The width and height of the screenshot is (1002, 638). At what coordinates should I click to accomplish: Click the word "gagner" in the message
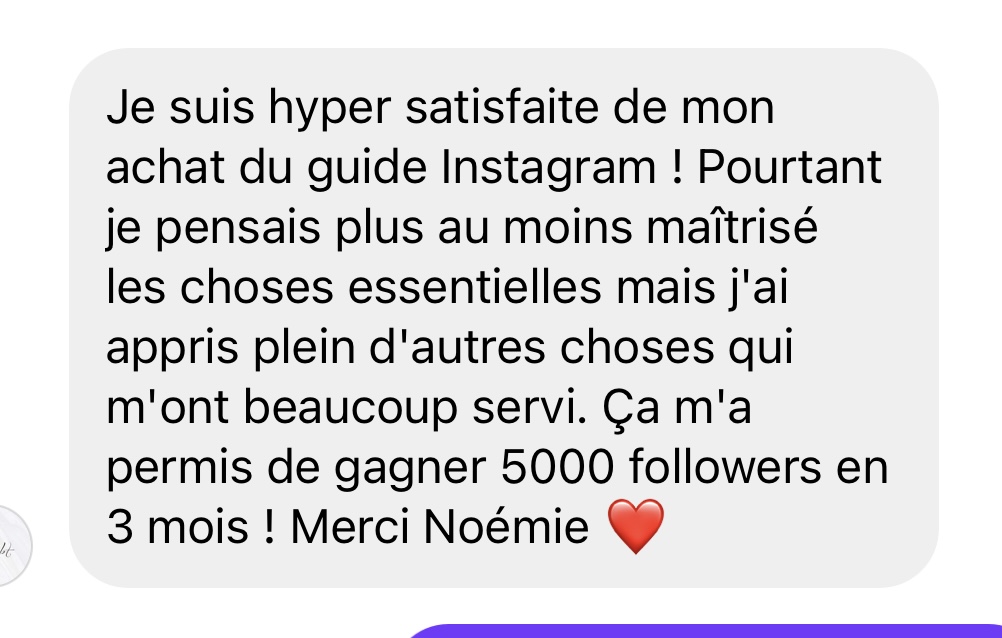click(x=410, y=470)
